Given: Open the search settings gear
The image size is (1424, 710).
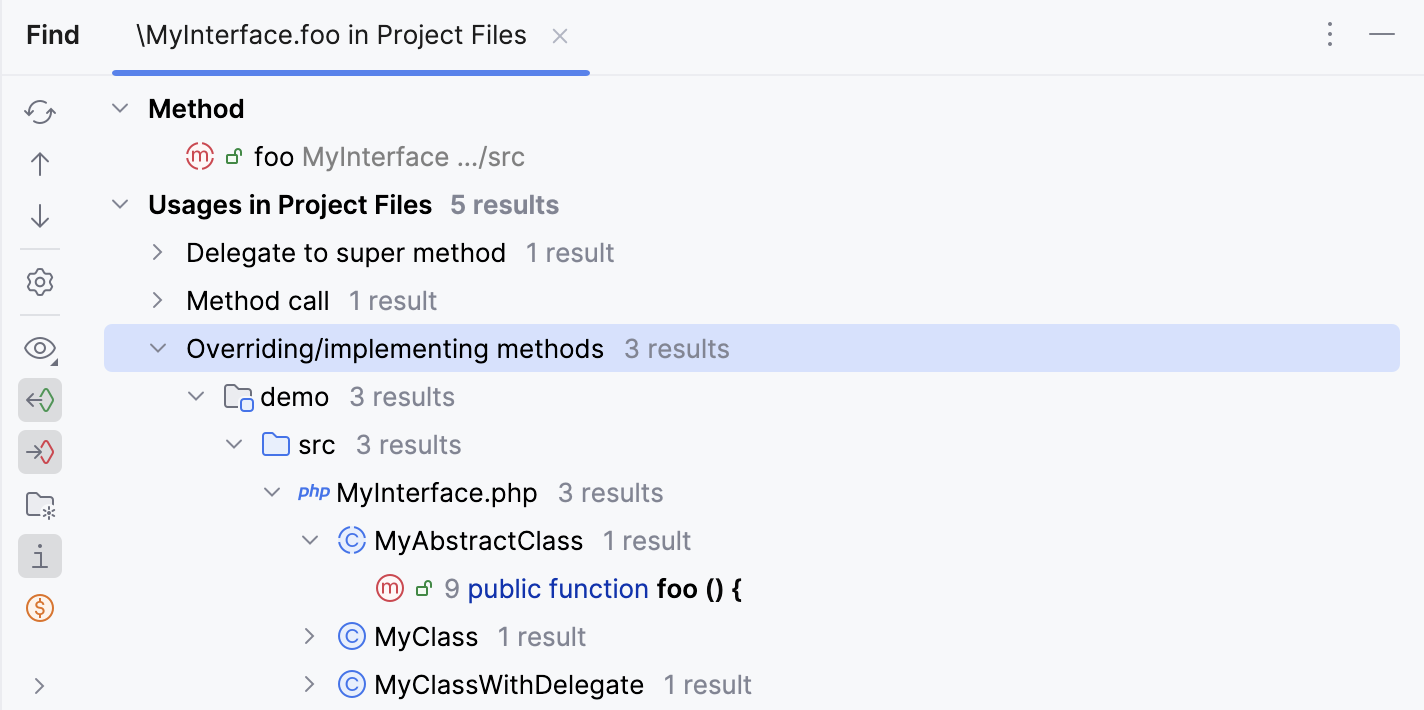Looking at the screenshot, I should coord(39,282).
